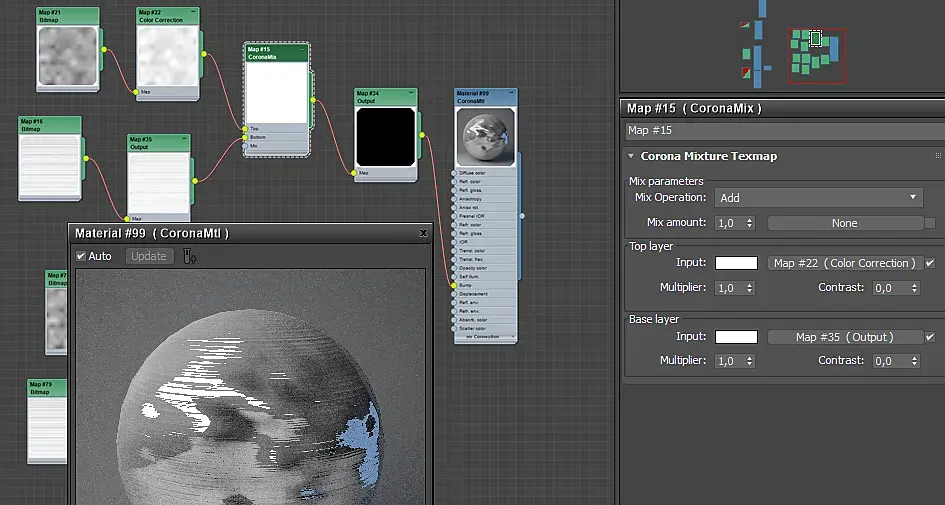Collapse the Corona Mixture Texmap rollout
This screenshot has height=505, width=945.
click(x=631, y=156)
